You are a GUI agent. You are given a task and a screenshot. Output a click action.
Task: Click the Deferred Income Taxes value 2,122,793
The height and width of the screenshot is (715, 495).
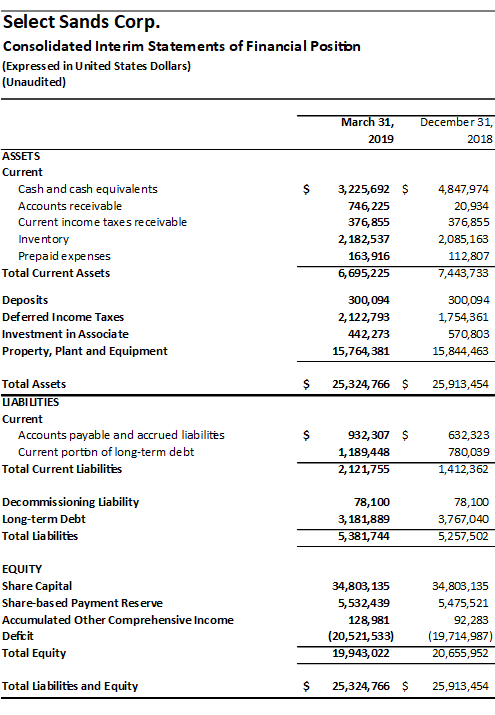coord(363,317)
